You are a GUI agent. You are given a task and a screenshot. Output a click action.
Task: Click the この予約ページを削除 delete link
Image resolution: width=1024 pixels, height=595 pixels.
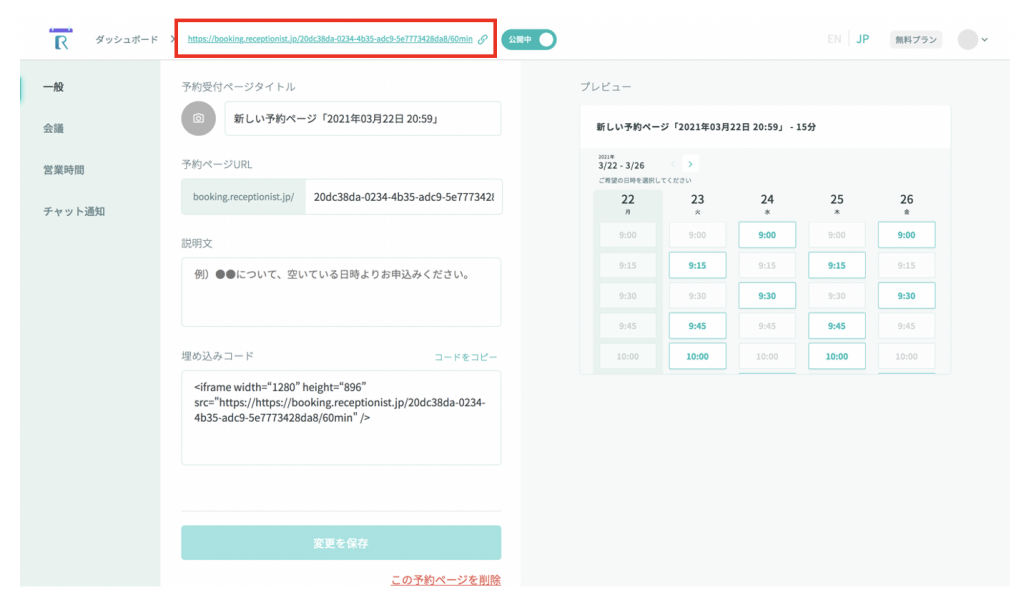point(445,580)
